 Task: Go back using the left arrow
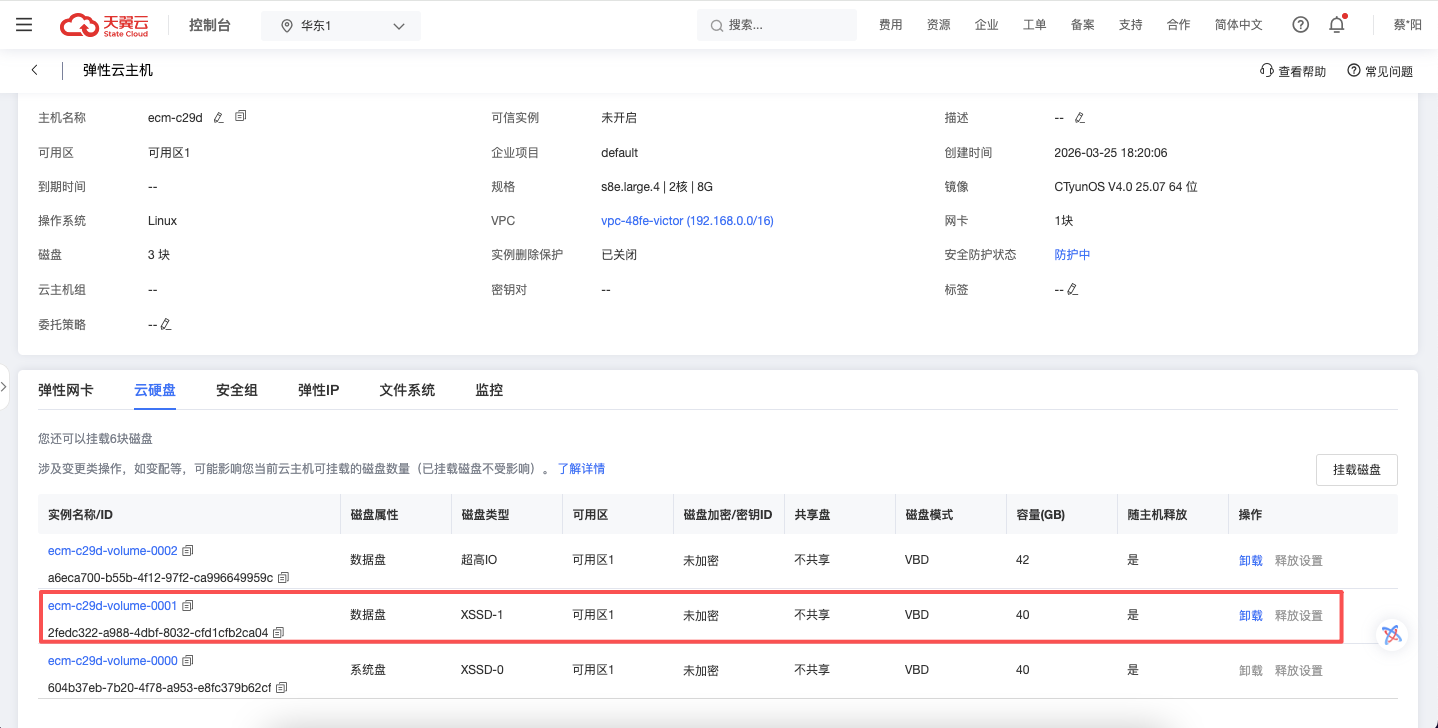35,70
